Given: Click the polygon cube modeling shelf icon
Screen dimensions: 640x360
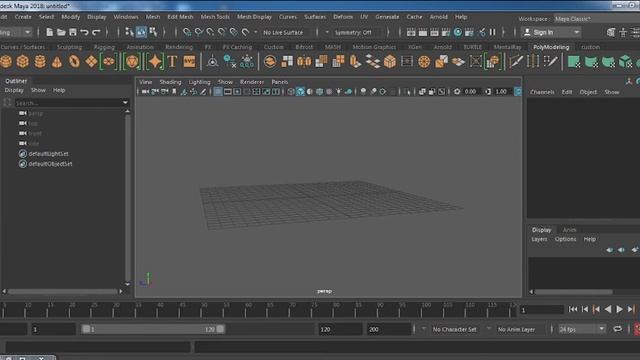Looking at the screenshot, I should [390, 62].
